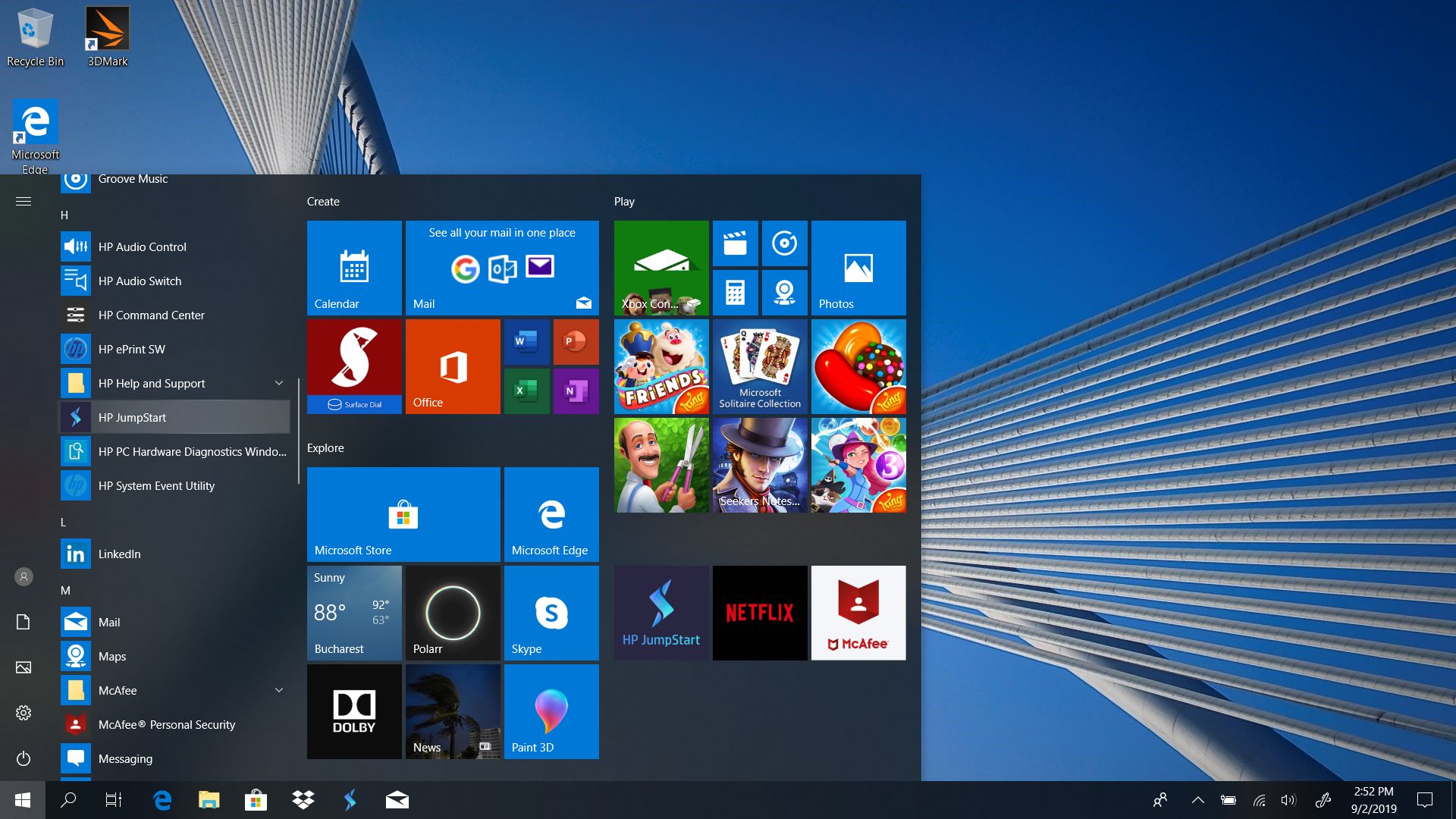This screenshot has width=1456, height=819.
Task: Open HP Audio Switch from app list
Action: coord(175,281)
